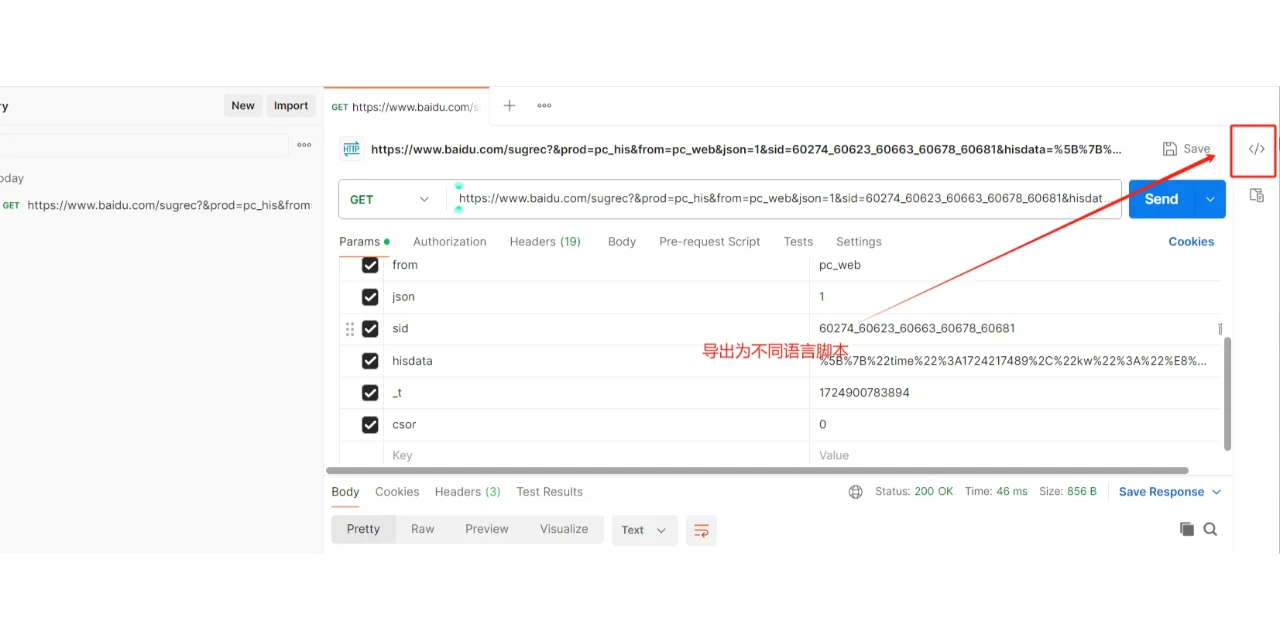
Task: Copy the response with the copy icon
Action: [x=1186, y=529]
